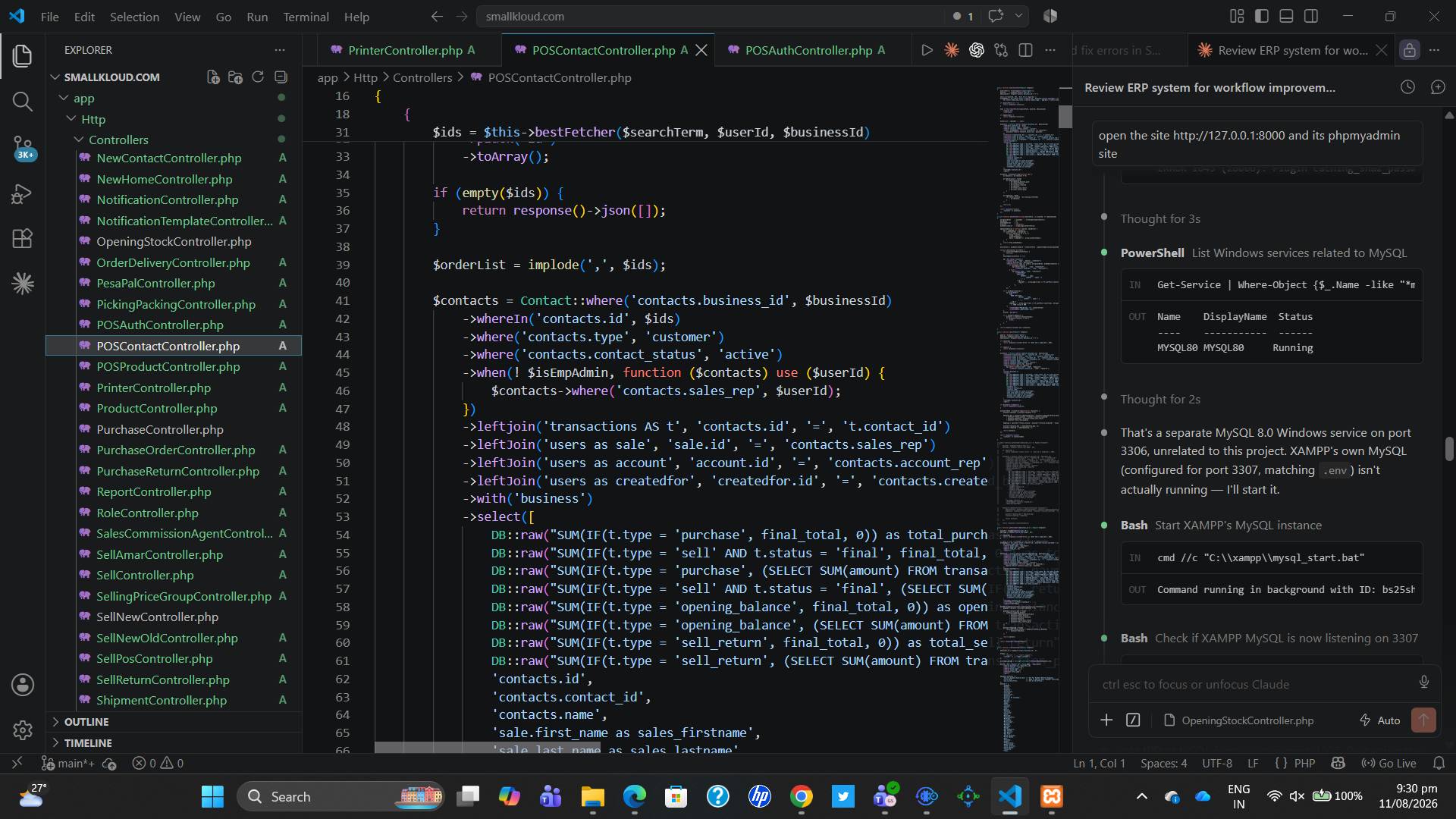Image resolution: width=1456 pixels, height=819 pixels.
Task: Switch to PrinterController.php tab
Action: 405,50
